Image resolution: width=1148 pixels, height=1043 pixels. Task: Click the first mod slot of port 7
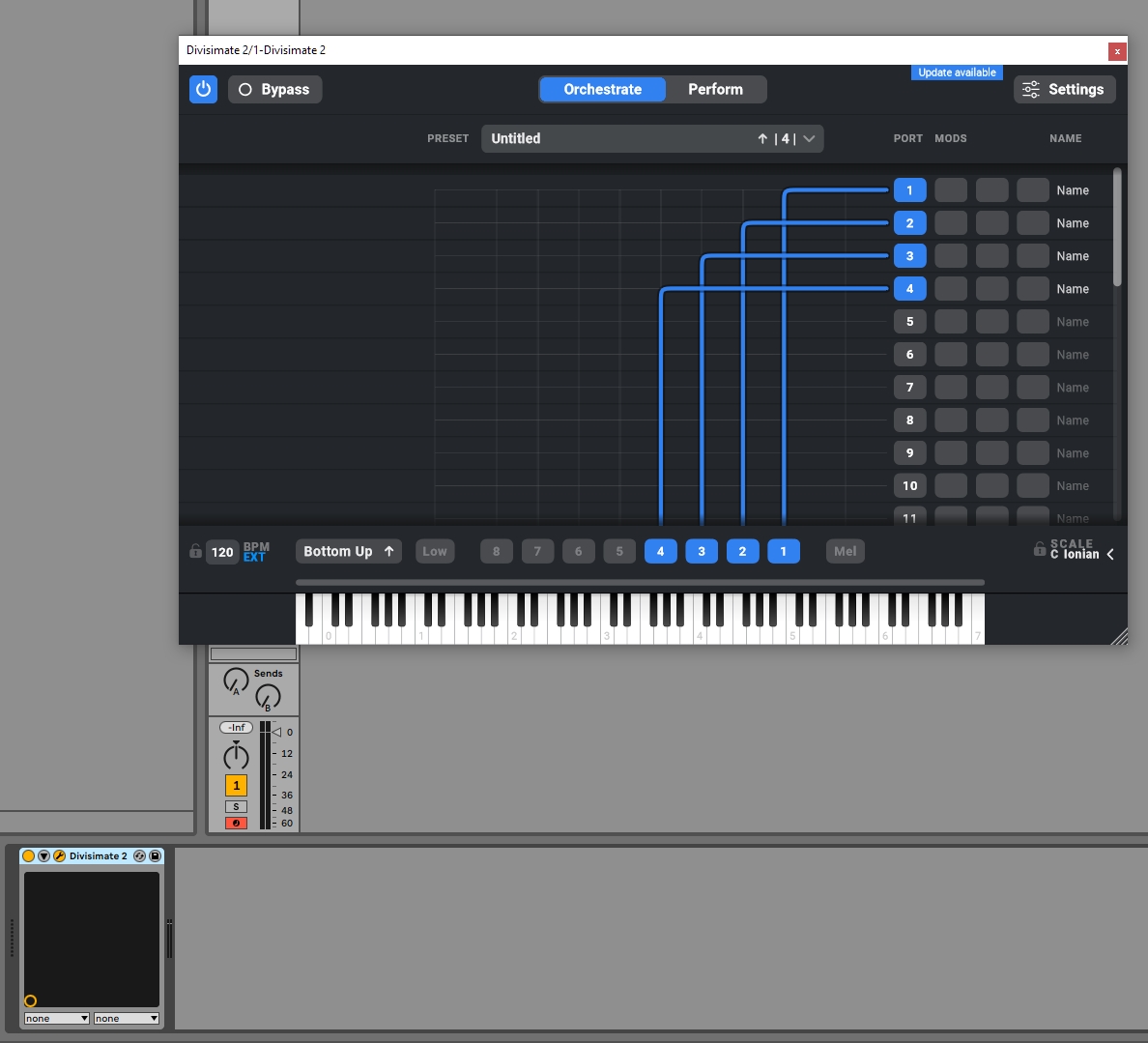(x=950, y=388)
